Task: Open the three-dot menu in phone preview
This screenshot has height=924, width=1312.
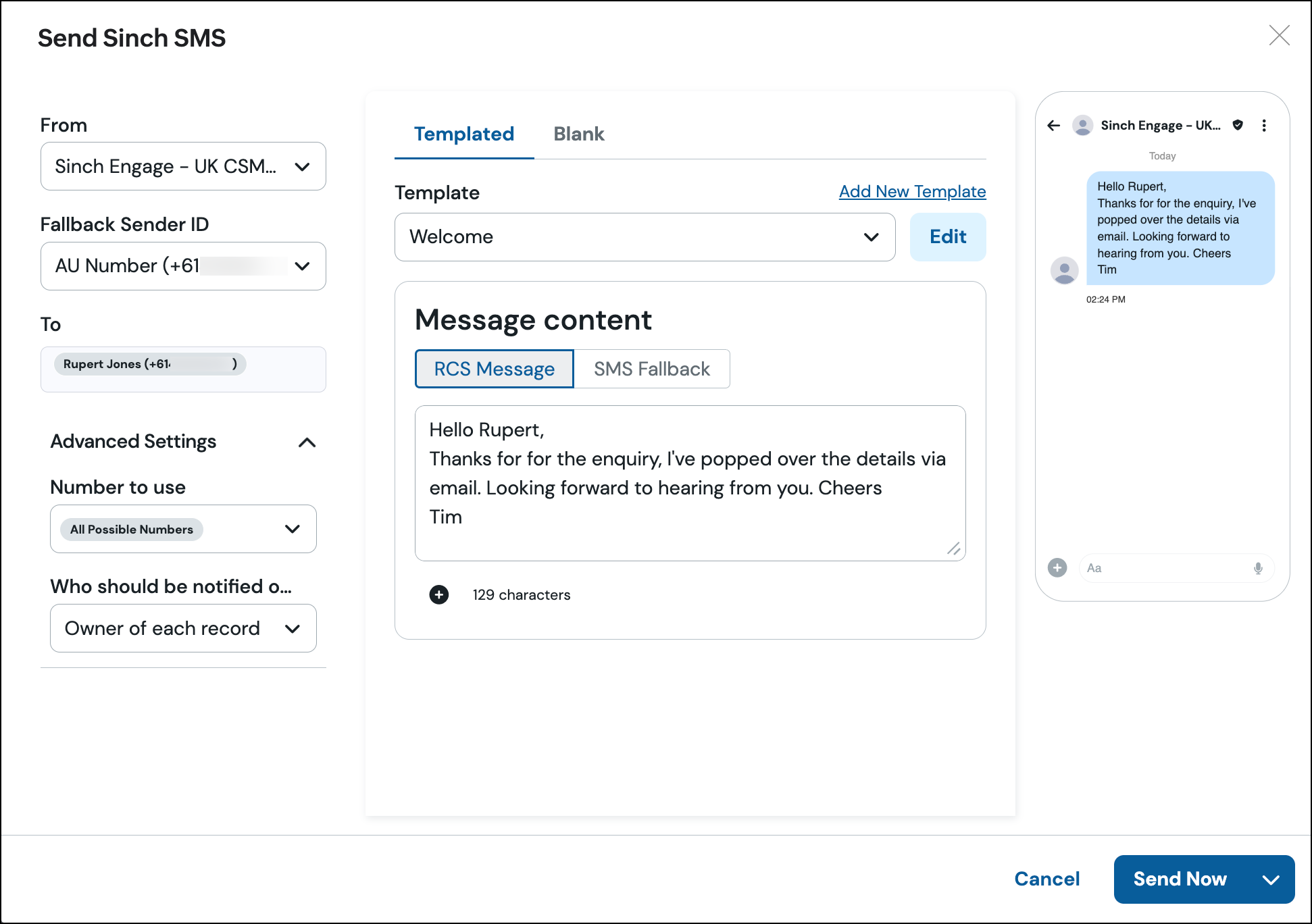Action: [x=1264, y=126]
